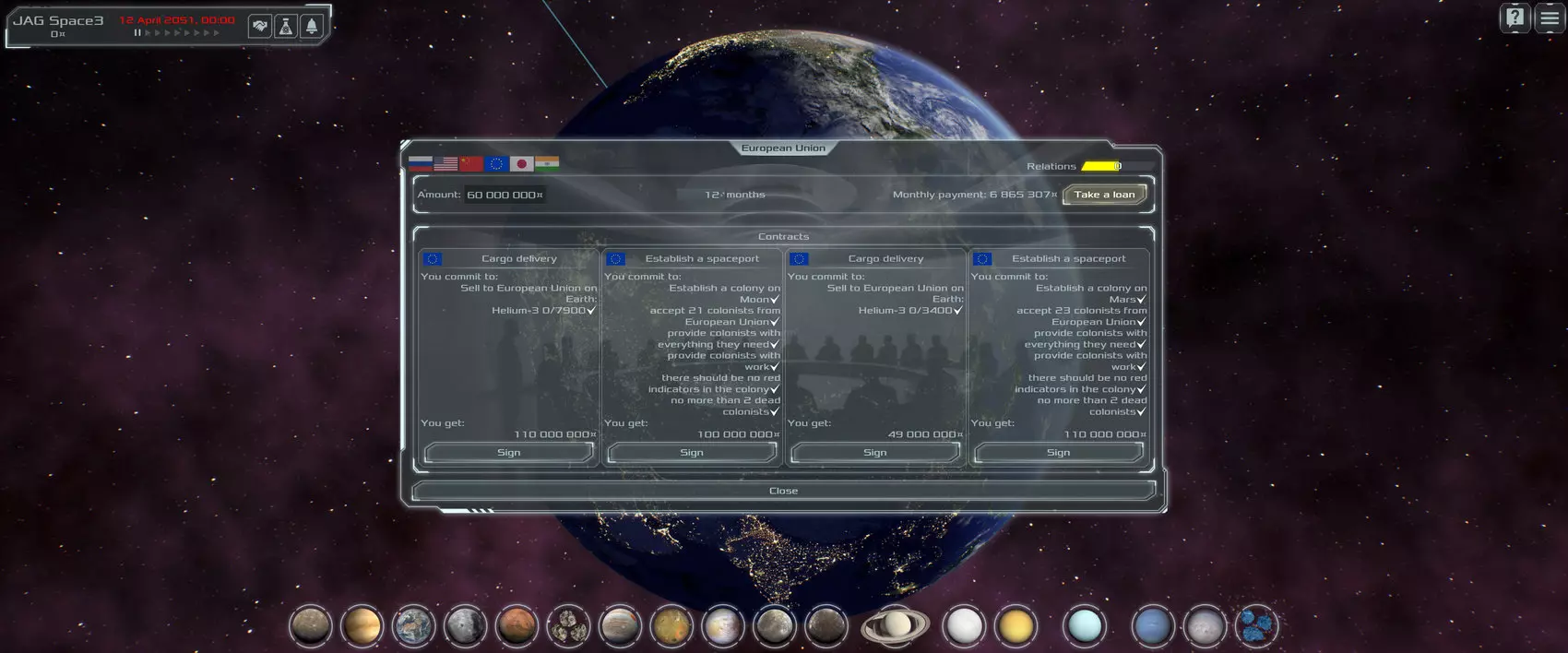Click the Monthly payment 6 865 307 text
Viewport: 1568px width, 653px height.
(x=975, y=195)
